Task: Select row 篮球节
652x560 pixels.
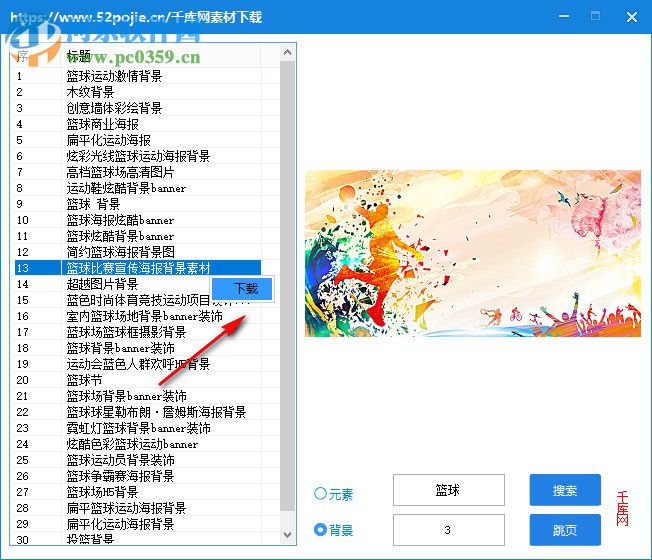Action: [x=138, y=380]
